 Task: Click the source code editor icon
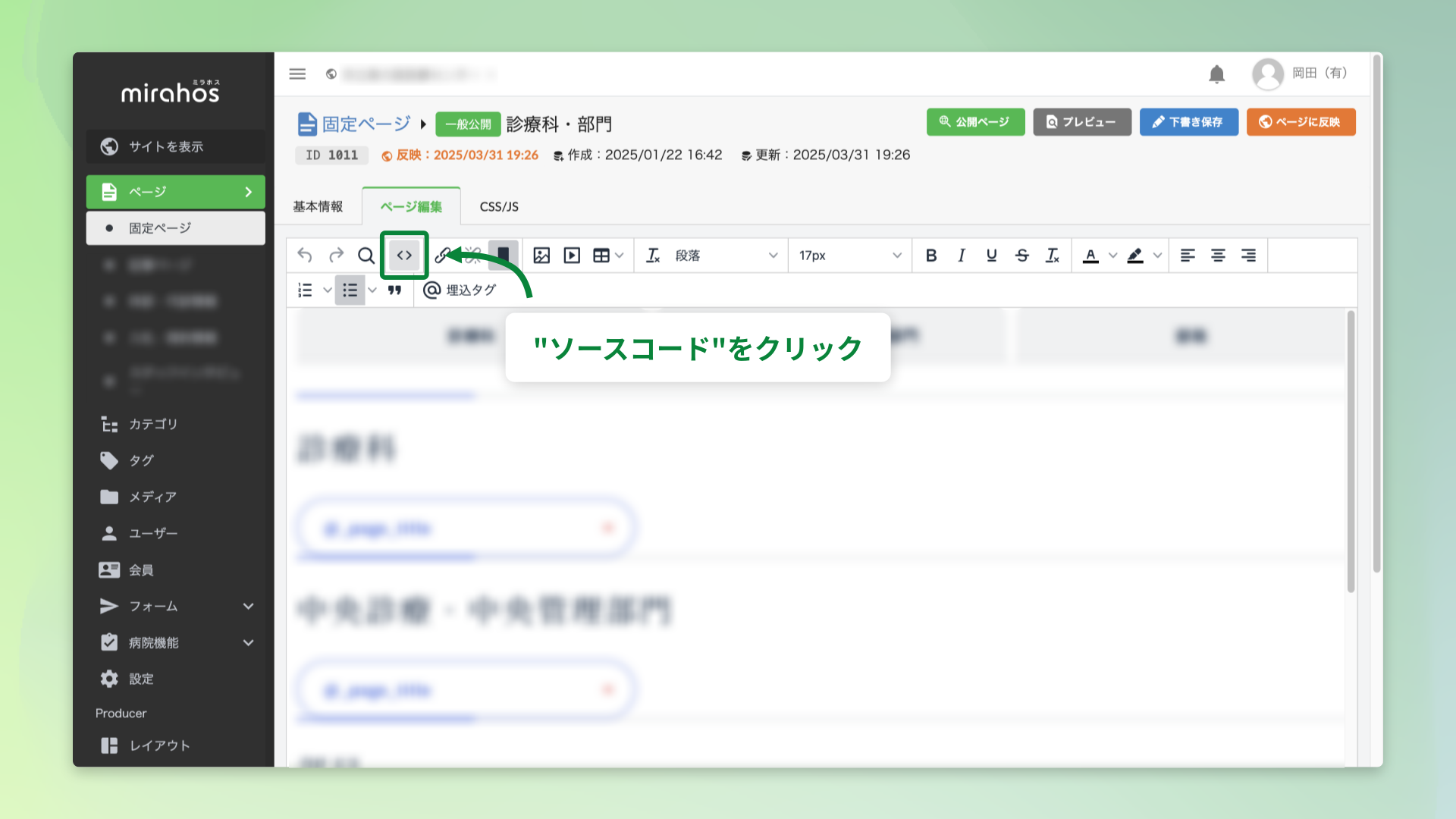[404, 256]
